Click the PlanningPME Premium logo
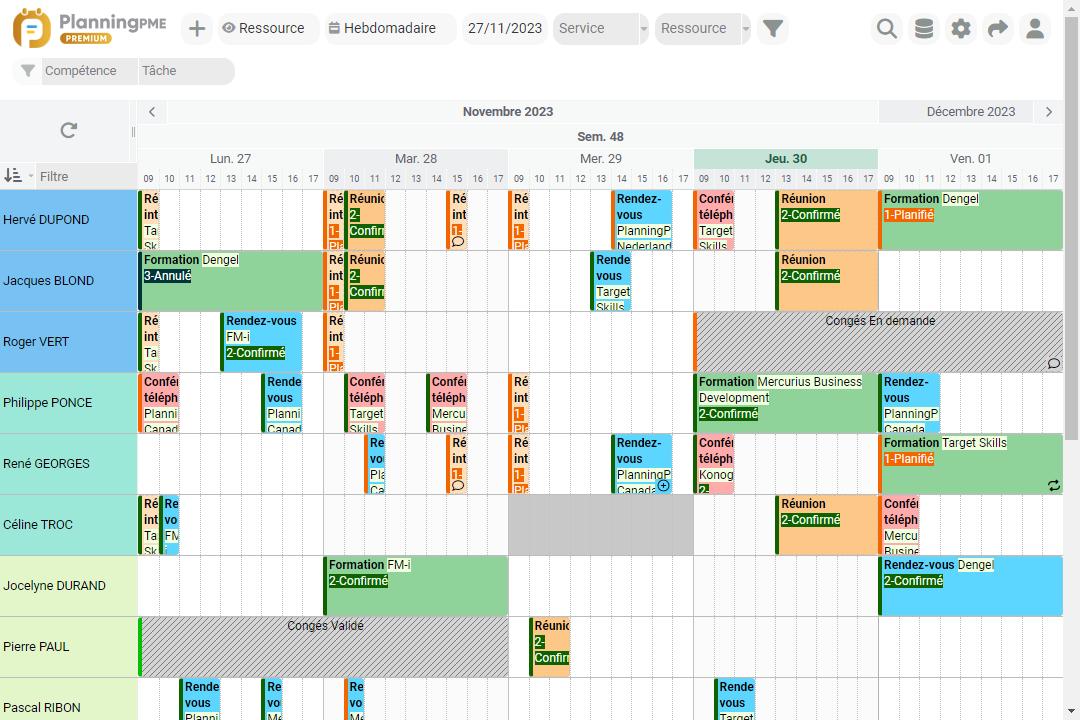 coord(90,28)
